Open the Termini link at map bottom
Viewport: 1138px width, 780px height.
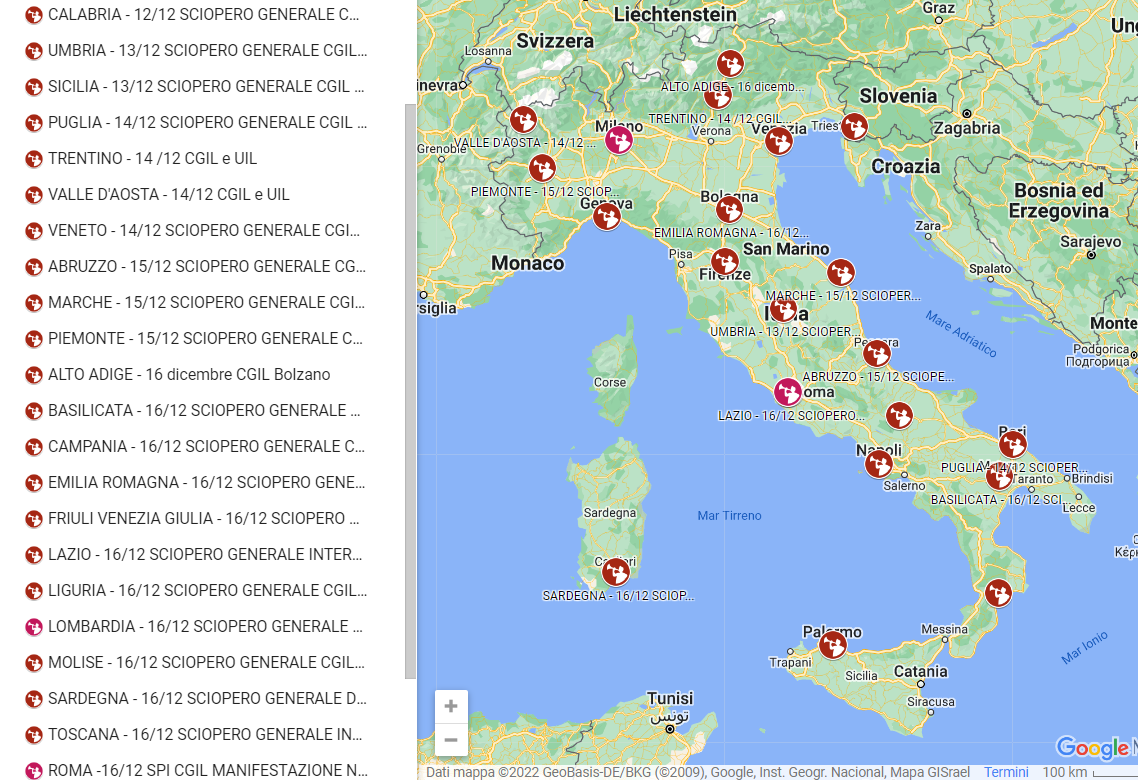click(1006, 772)
